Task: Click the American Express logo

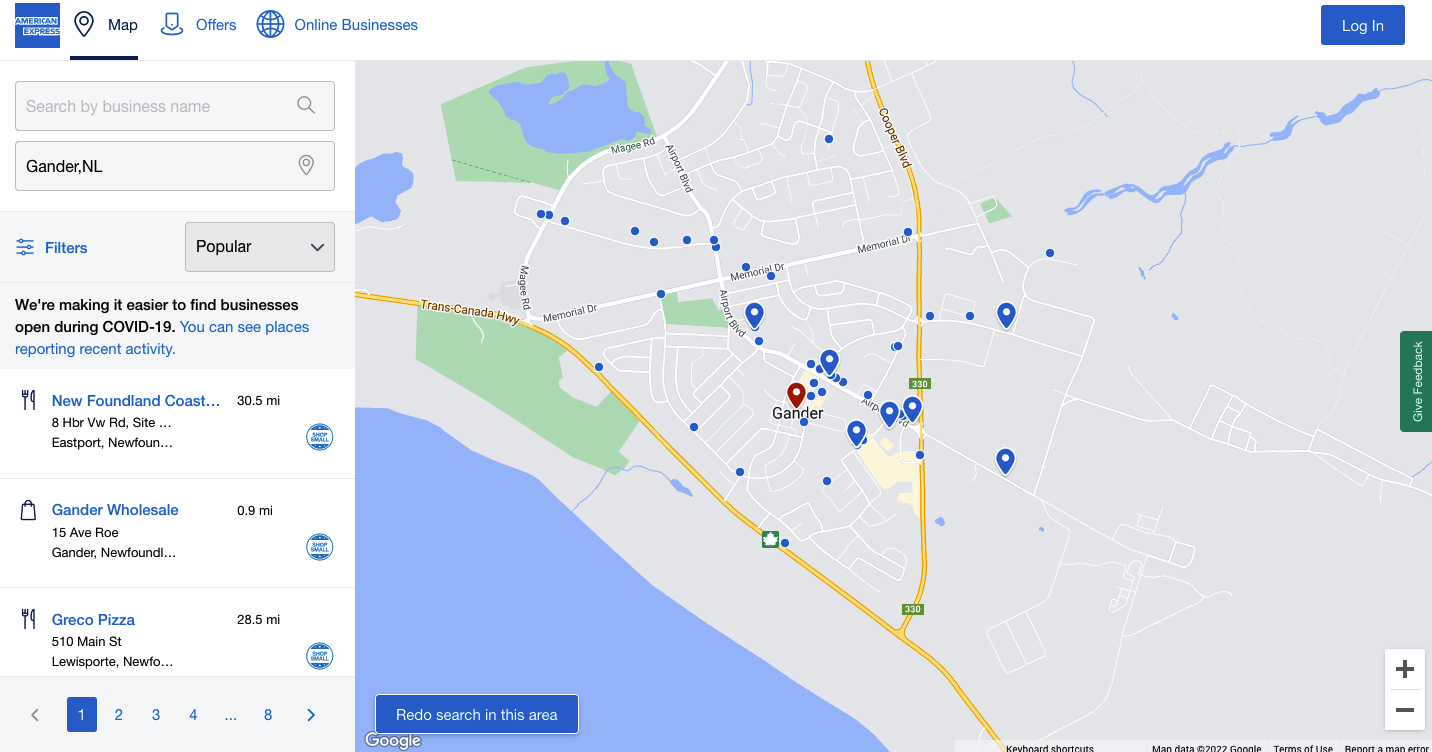Action: pos(37,25)
